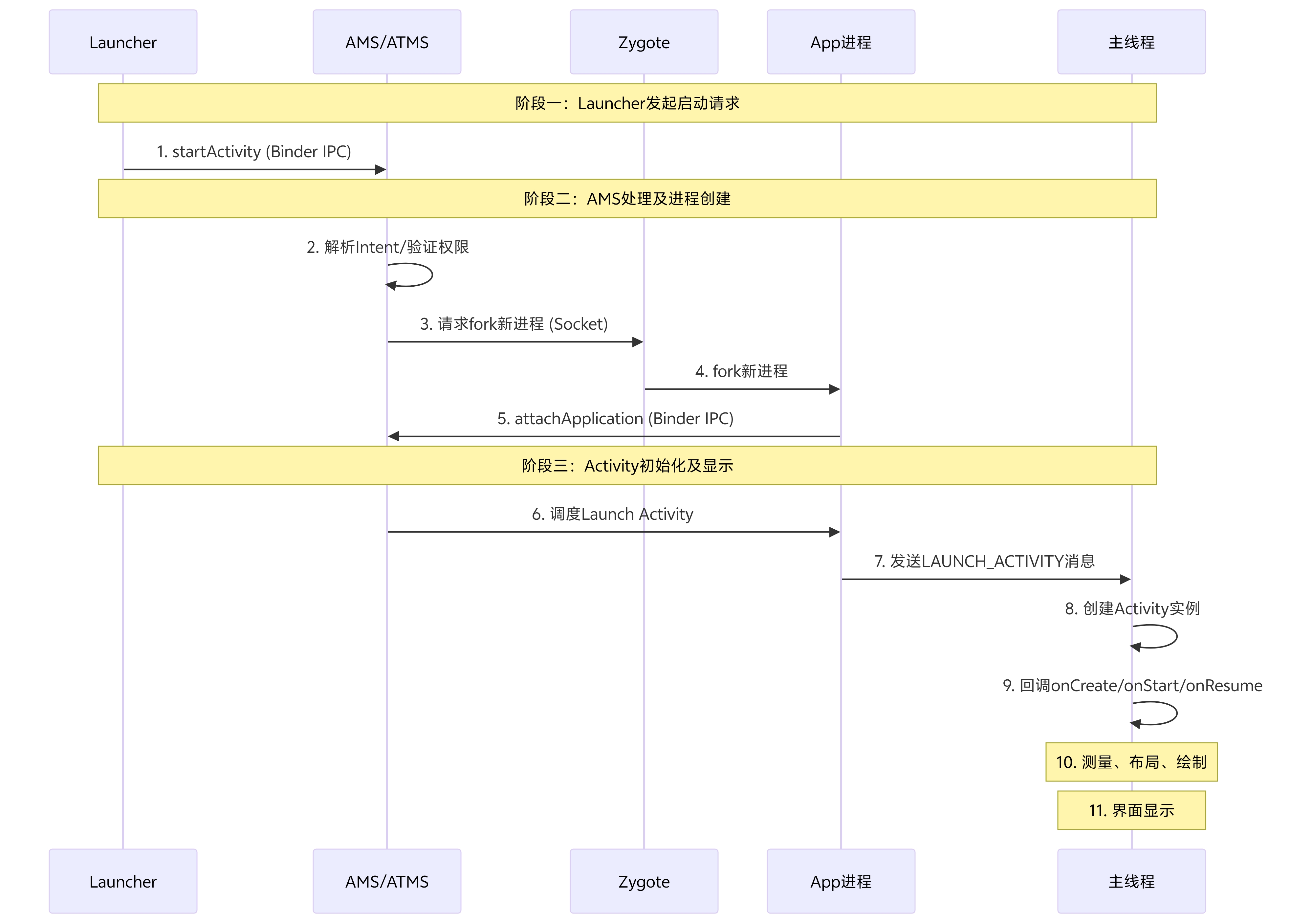
Task: Click the top AMS/ATMS participant box
Action: (387, 42)
